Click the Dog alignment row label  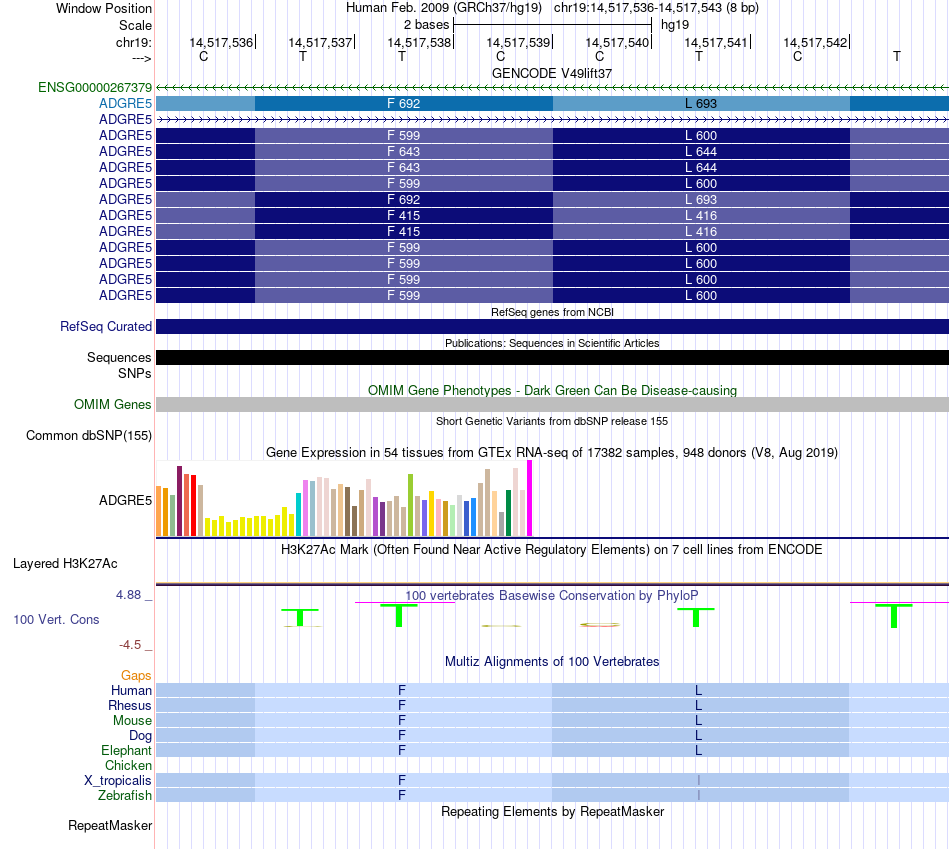coord(140,735)
